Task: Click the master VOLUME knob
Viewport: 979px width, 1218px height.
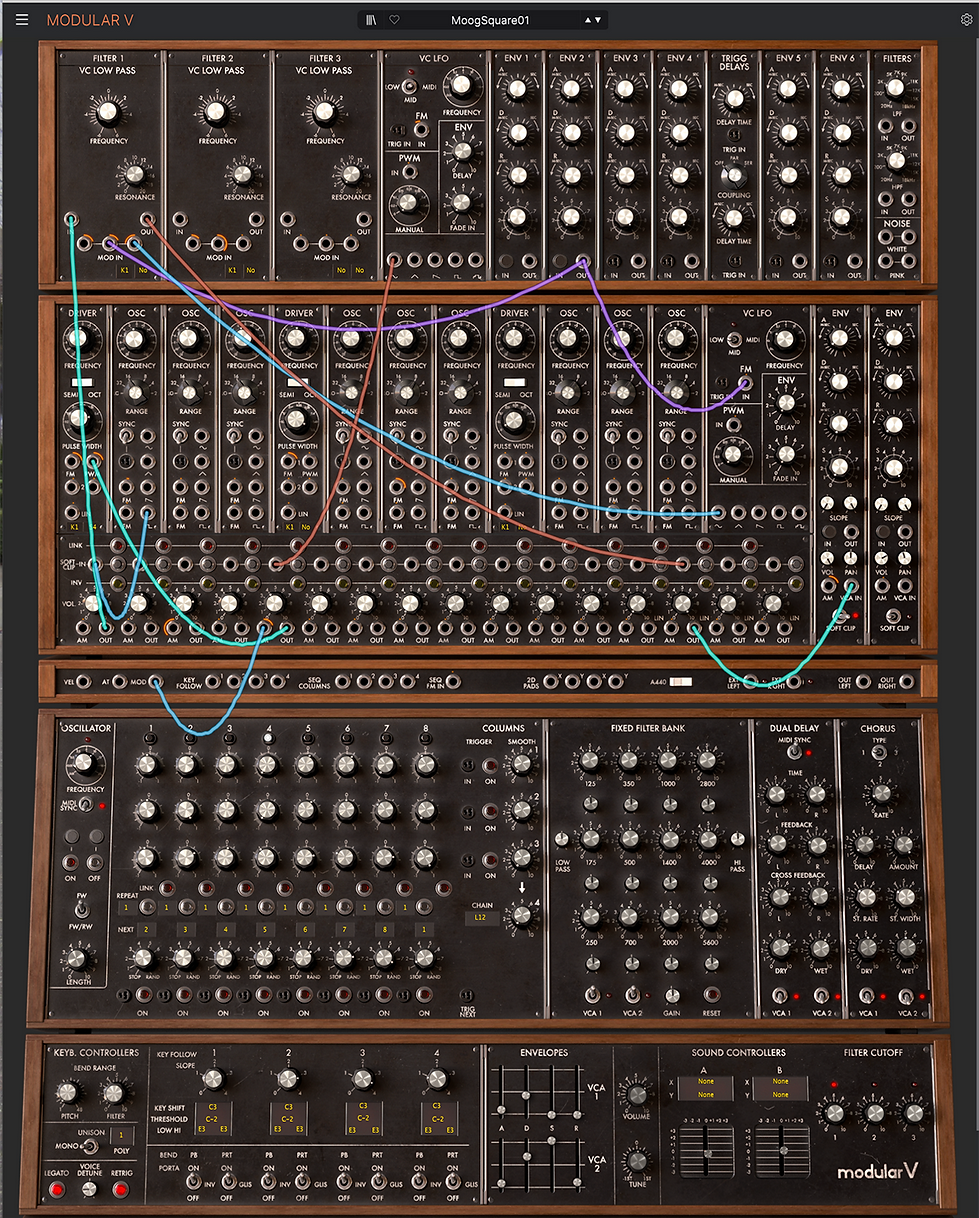Action: (x=636, y=1094)
